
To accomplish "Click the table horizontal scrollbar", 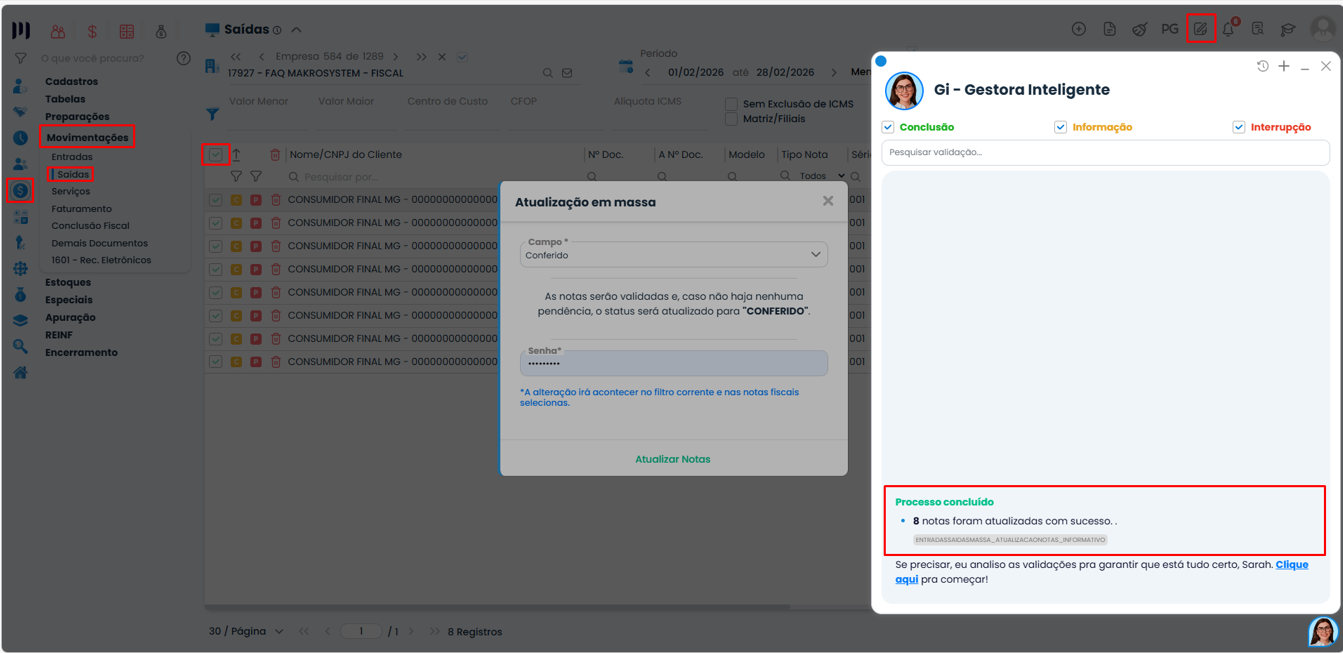I will [x=497, y=607].
